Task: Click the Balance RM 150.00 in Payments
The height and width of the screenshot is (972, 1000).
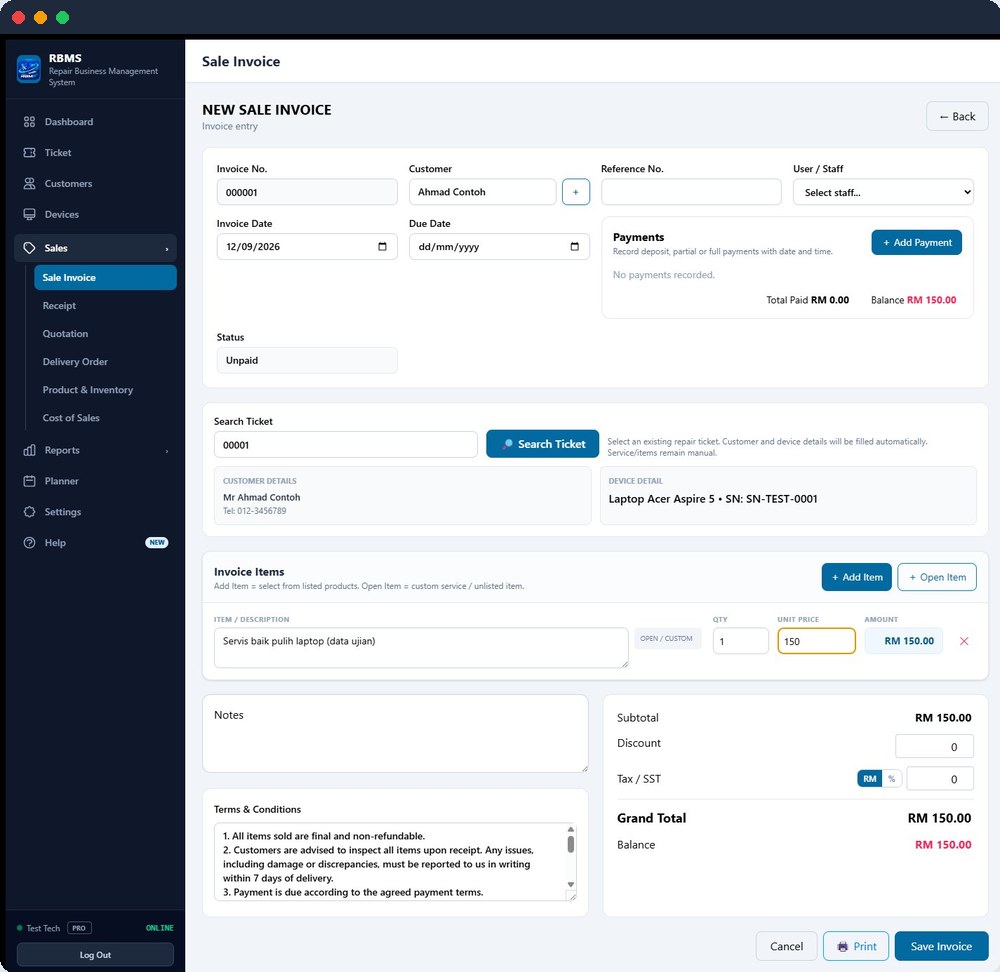Action: point(913,300)
